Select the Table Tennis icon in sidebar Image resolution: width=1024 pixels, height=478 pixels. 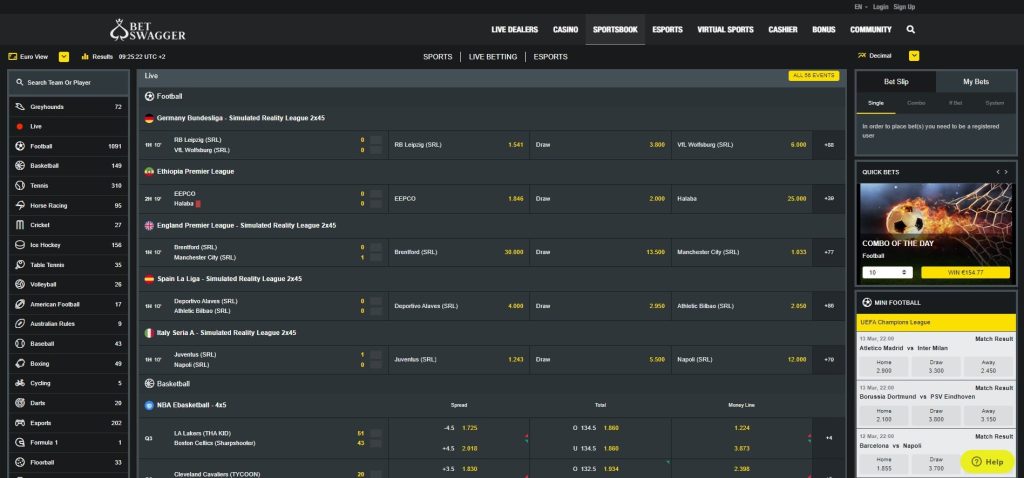(x=20, y=264)
